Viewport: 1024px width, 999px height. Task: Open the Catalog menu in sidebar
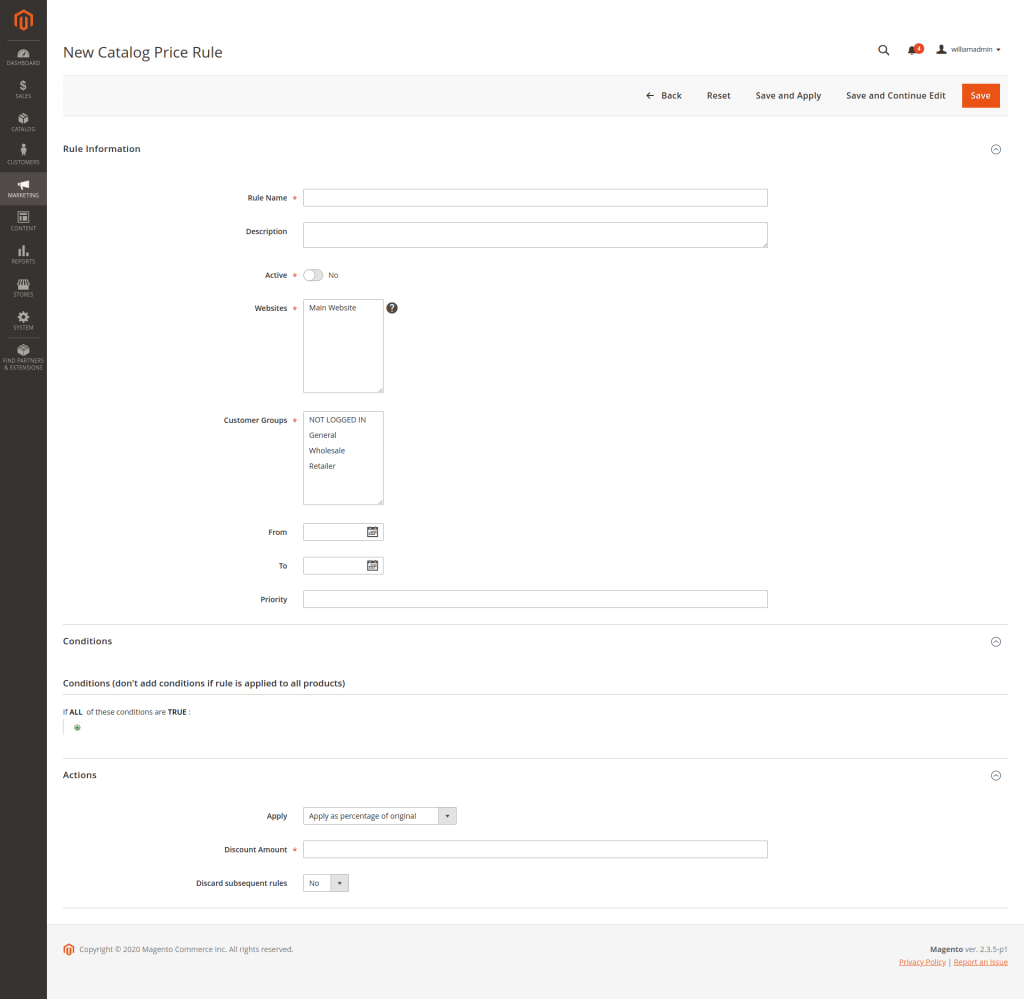pyautogui.click(x=23, y=122)
